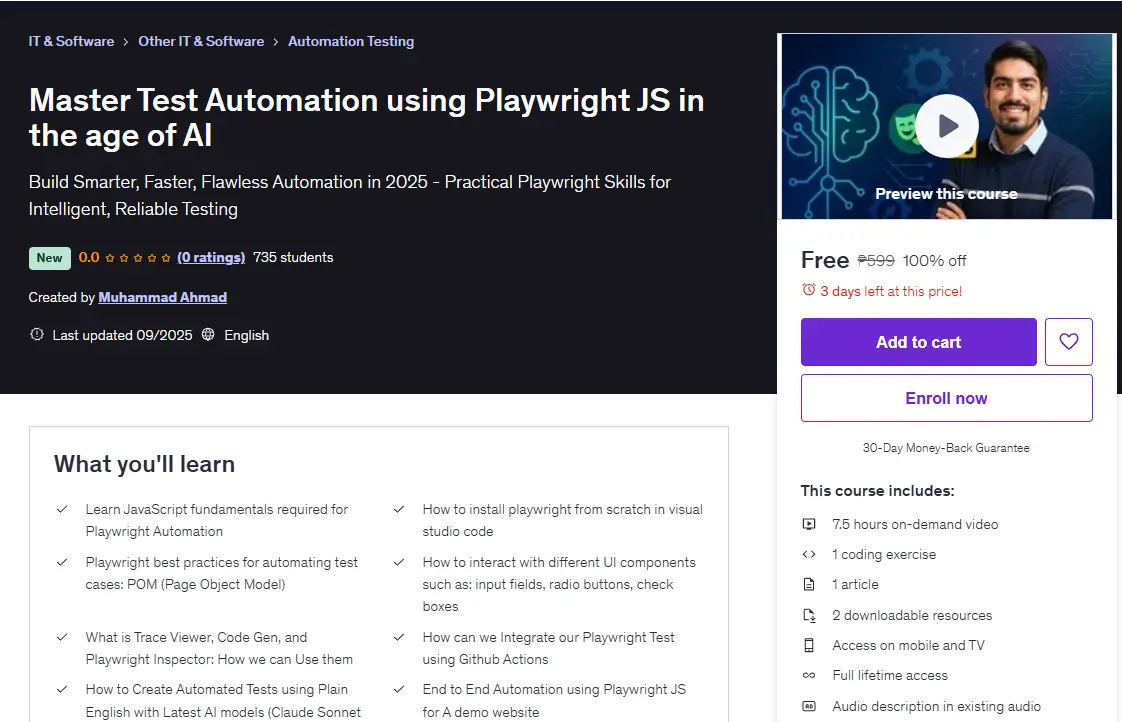This screenshot has height=722, width=1122.
Task: Click the 1 coding exercise text
Action: coord(884,555)
